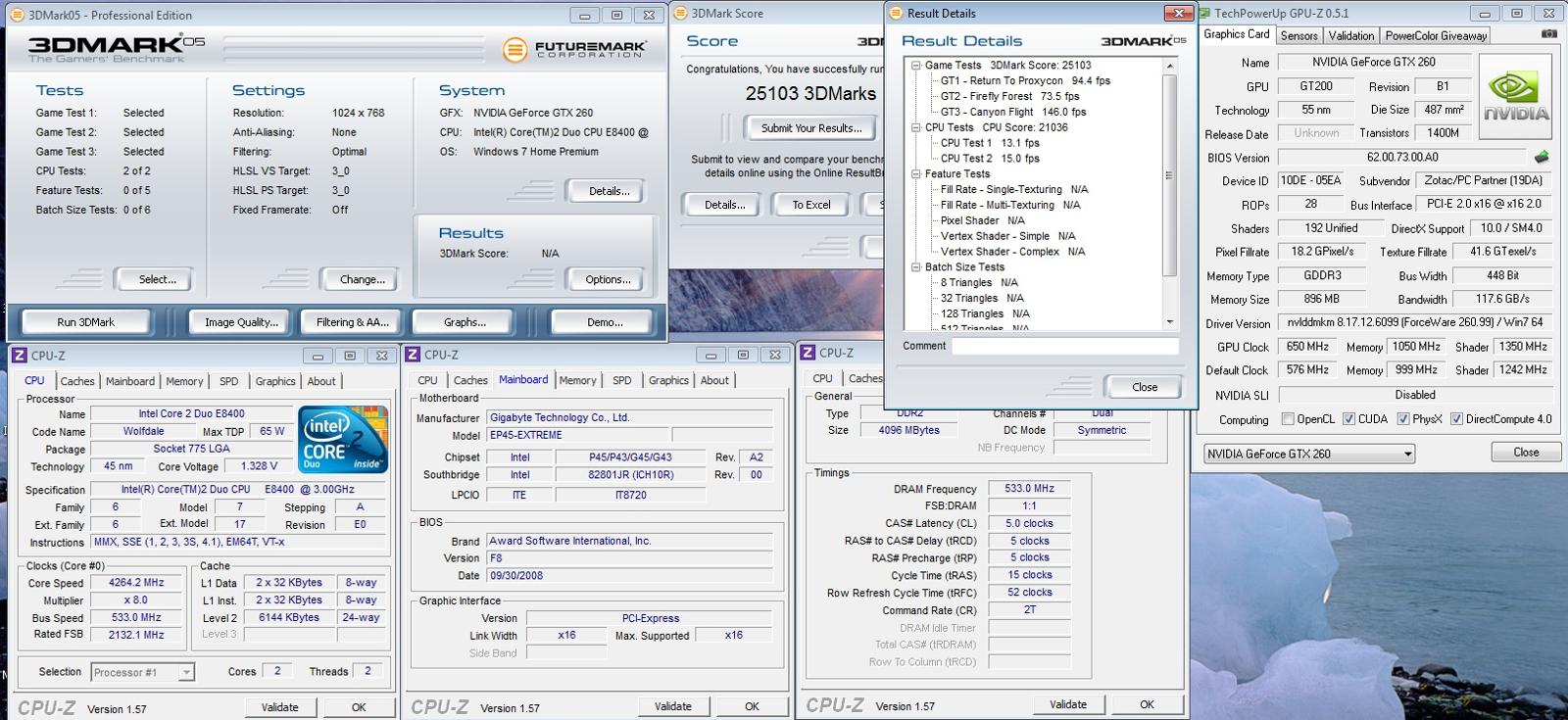Click the BIOS save chip icon in GPU-Z

click(x=1542, y=157)
